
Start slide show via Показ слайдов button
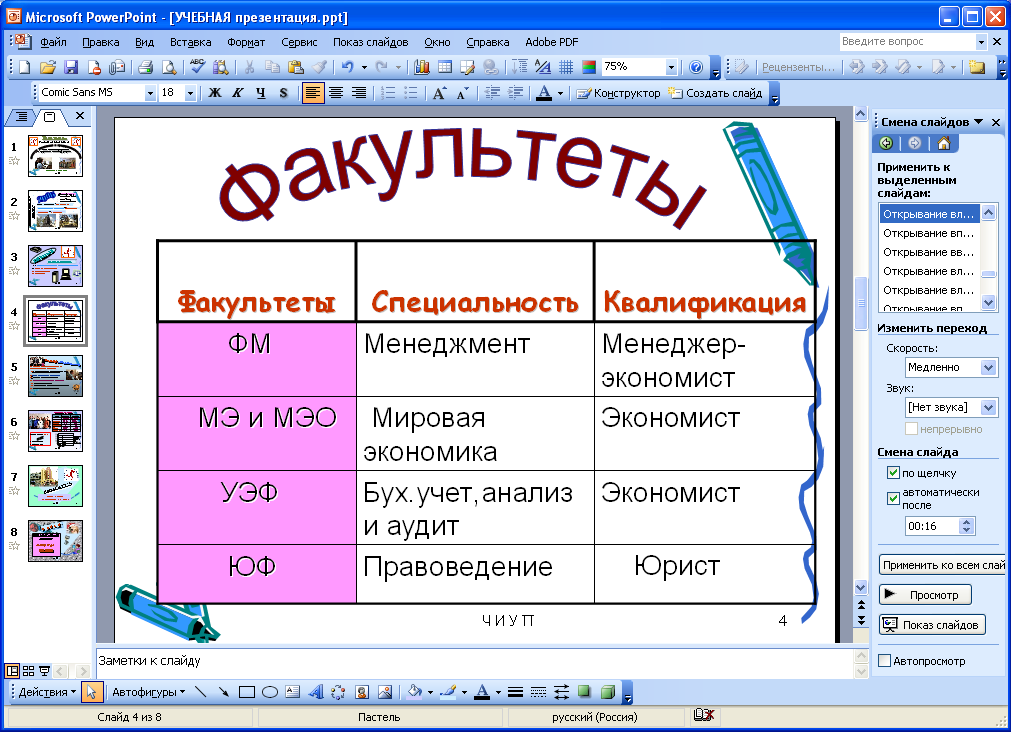coord(932,624)
